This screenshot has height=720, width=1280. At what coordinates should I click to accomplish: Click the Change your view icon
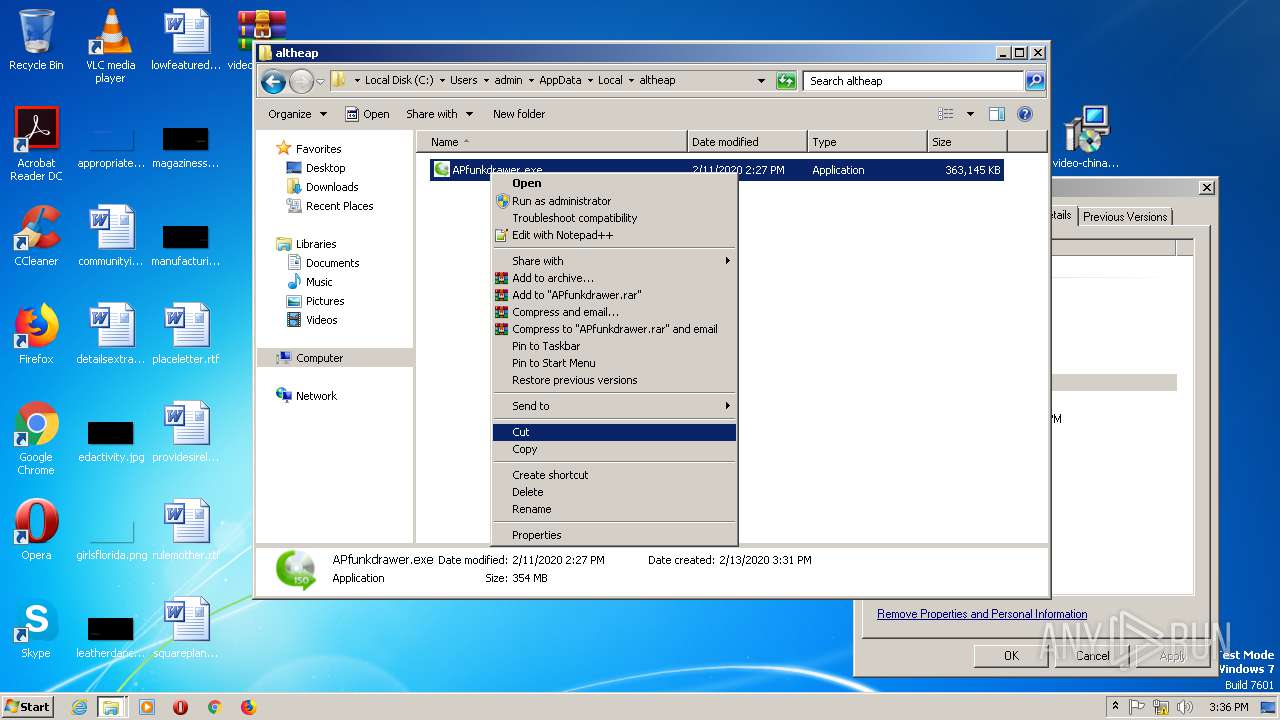[x=946, y=114]
